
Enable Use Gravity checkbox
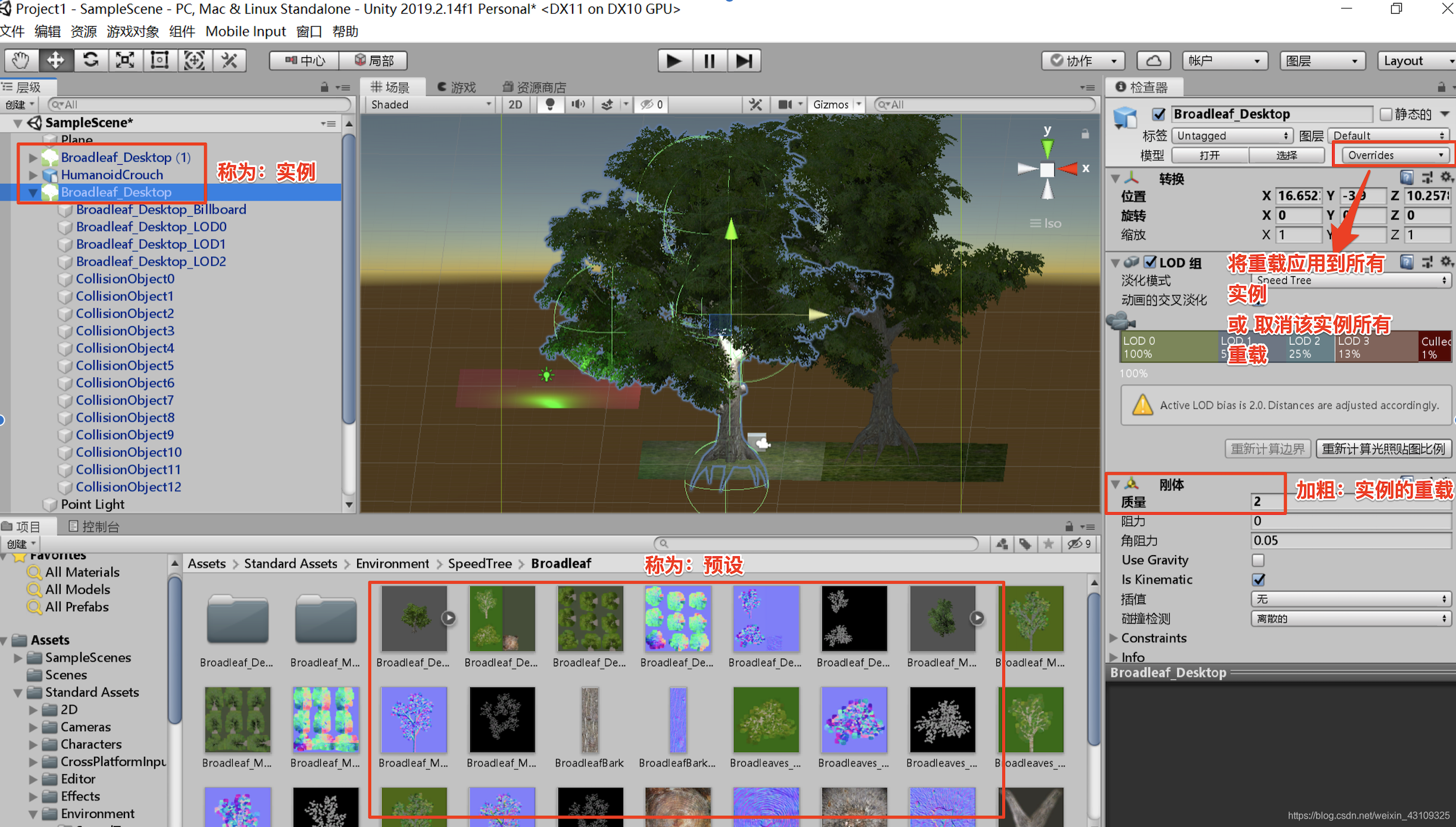pyautogui.click(x=1258, y=560)
